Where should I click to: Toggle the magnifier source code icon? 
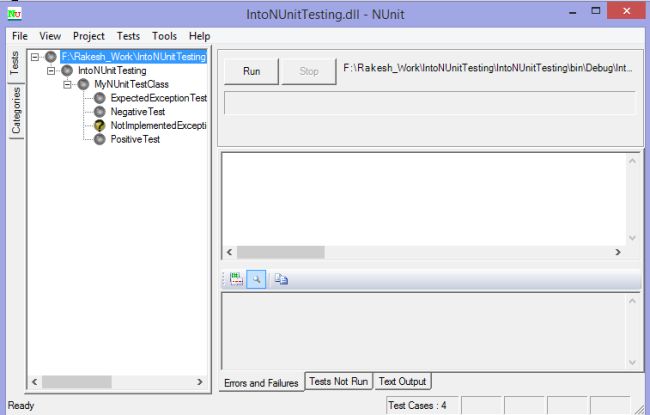256,279
